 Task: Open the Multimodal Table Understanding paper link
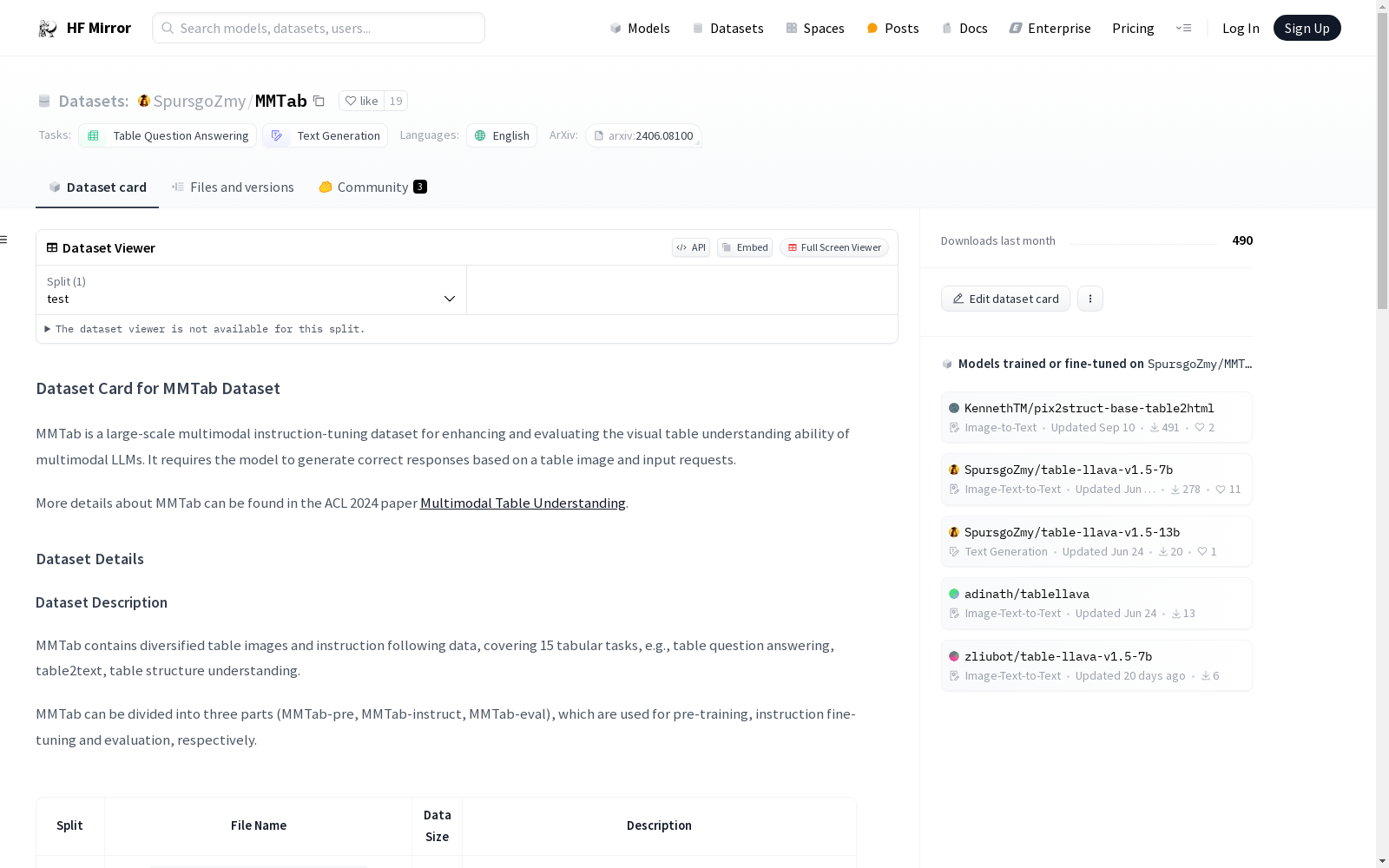point(523,503)
